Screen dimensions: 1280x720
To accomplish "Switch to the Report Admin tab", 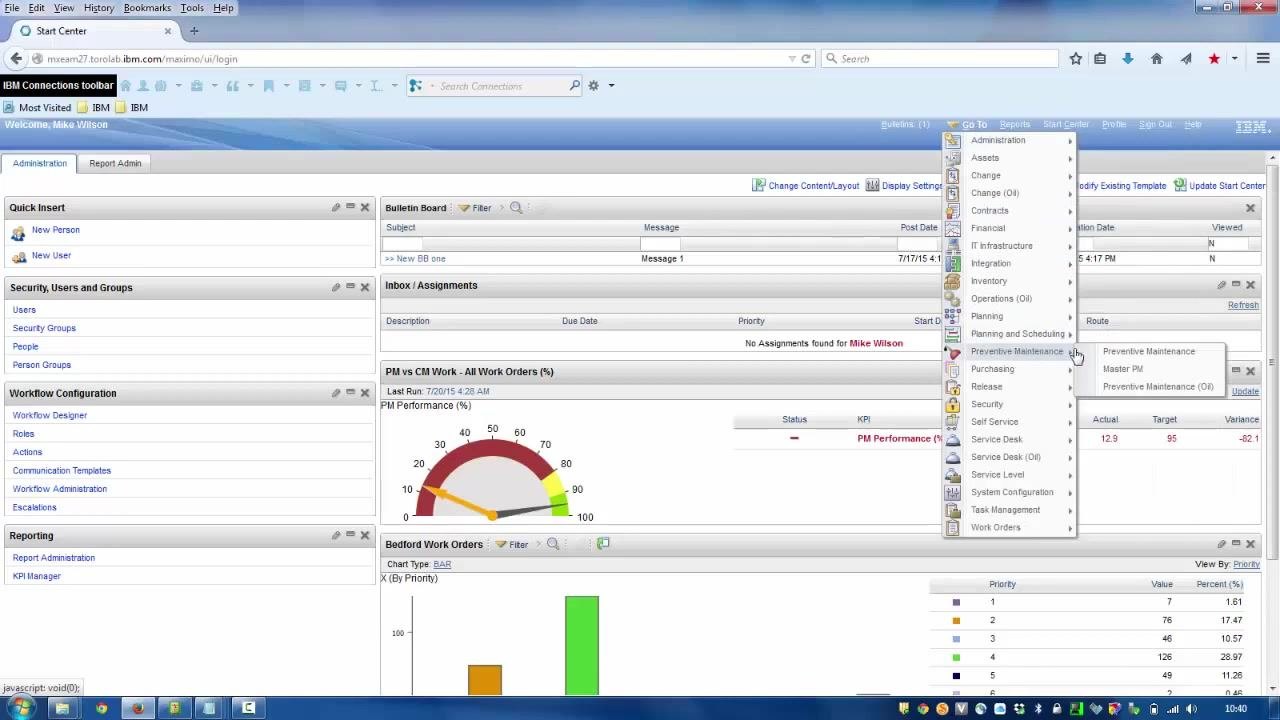I will click(x=115, y=163).
